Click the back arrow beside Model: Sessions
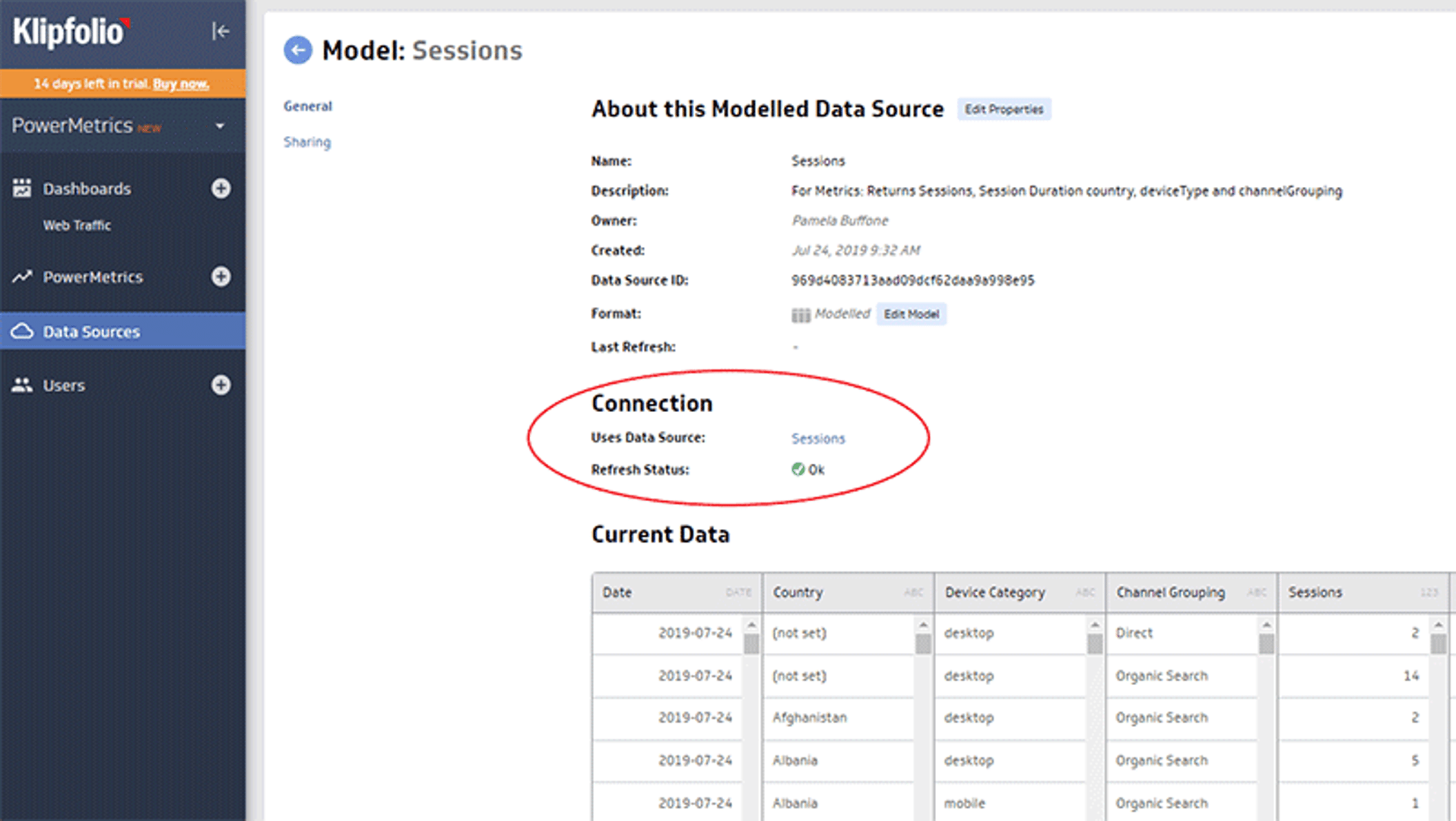Viewport: 1456px width, 821px height. click(x=297, y=49)
